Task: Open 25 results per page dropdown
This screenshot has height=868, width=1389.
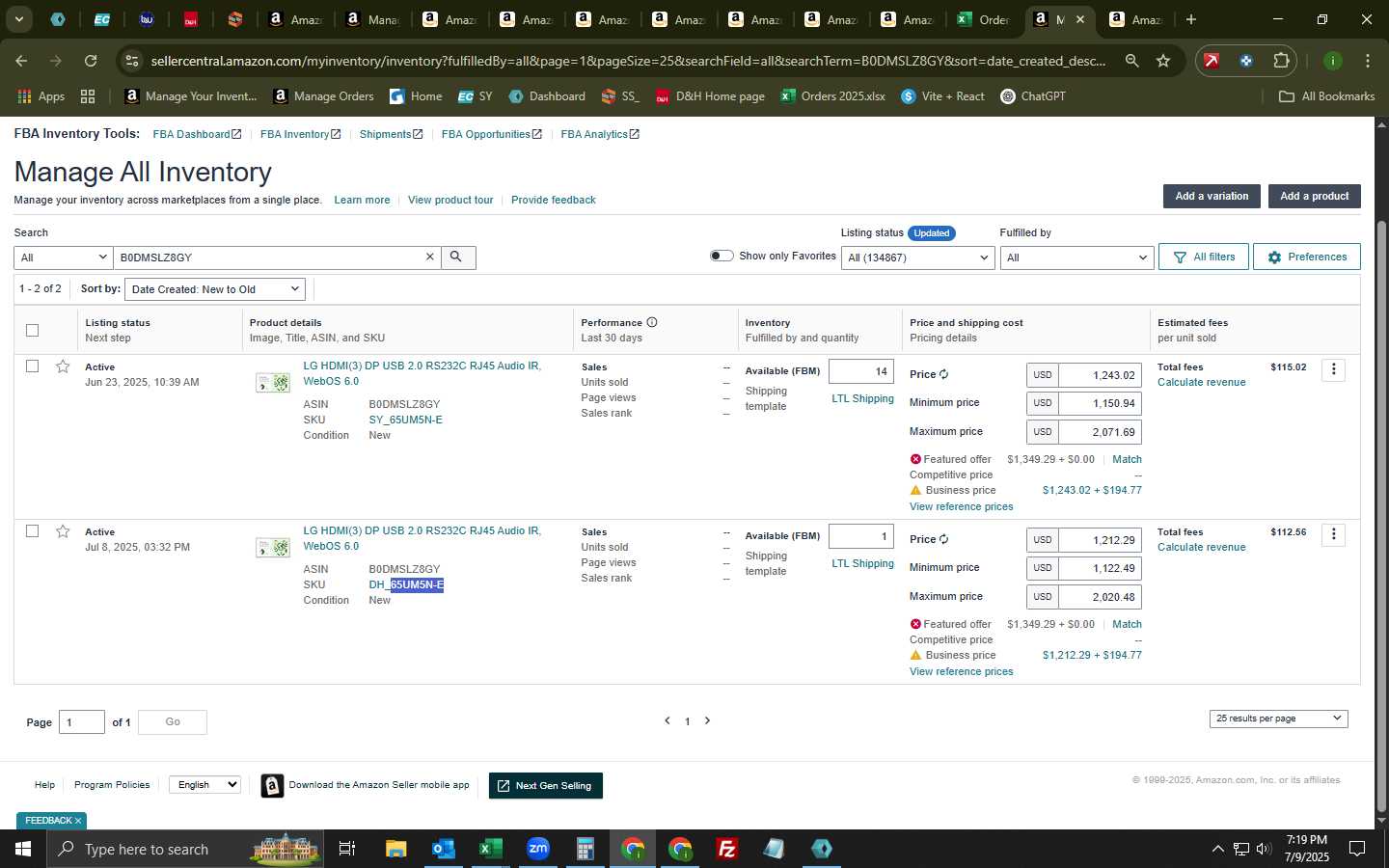Action: pos(1278,719)
